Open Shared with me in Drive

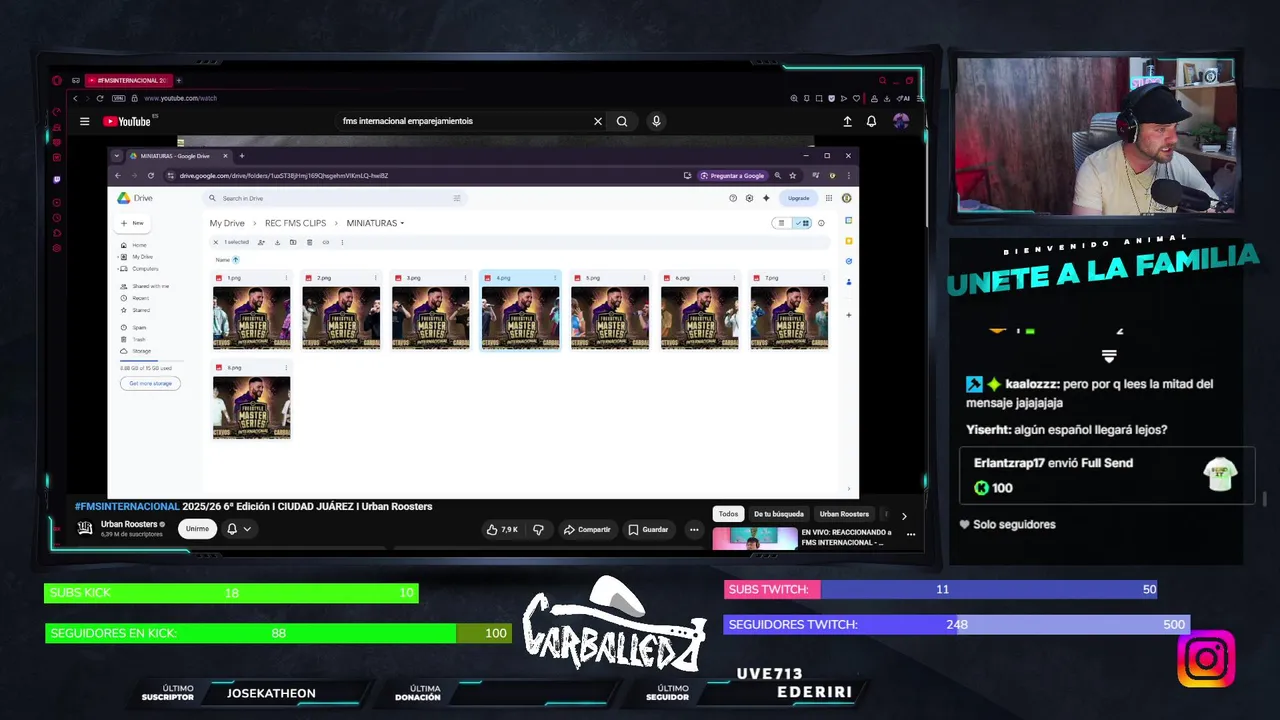point(150,286)
